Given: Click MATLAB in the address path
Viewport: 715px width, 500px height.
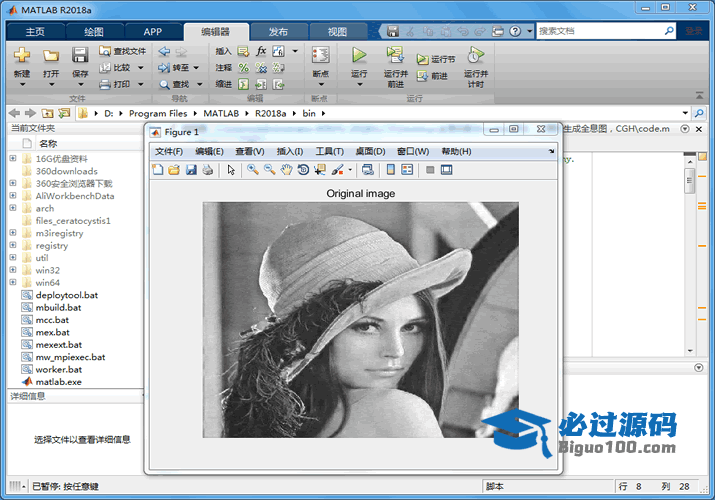Looking at the screenshot, I should pos(221,113).
